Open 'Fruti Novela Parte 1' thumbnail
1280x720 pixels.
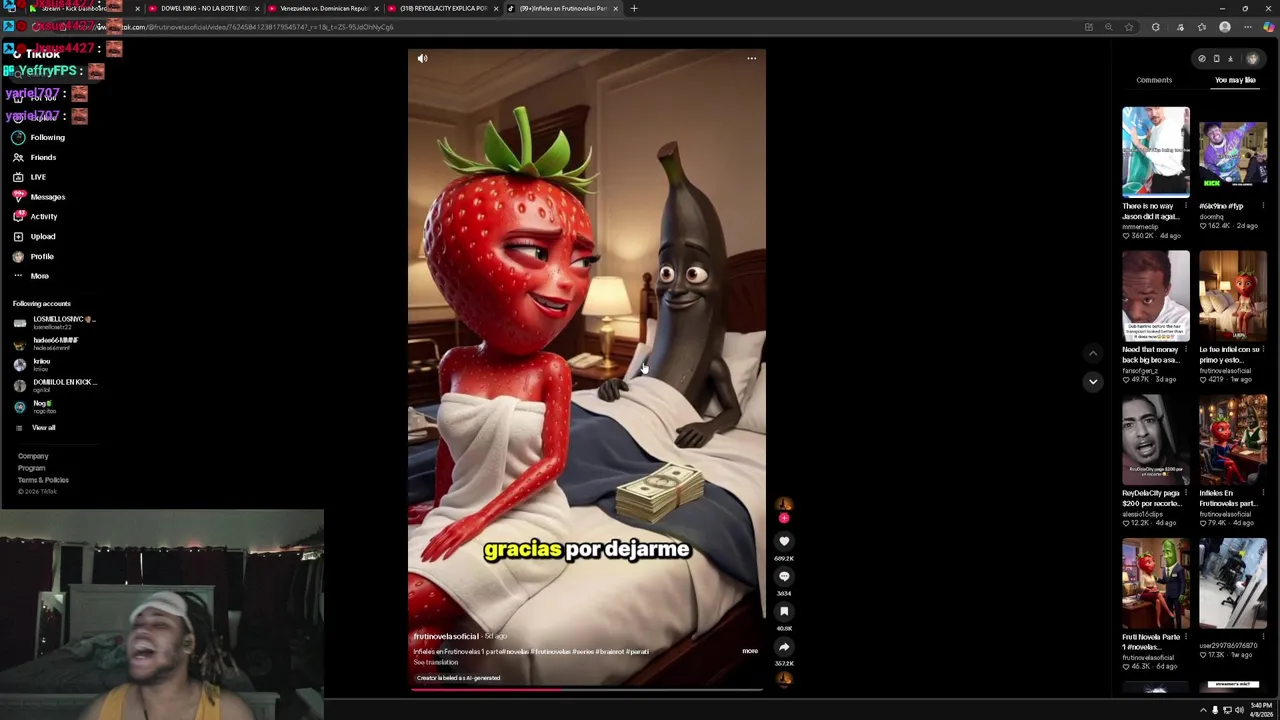click(x=1156, y=584)
